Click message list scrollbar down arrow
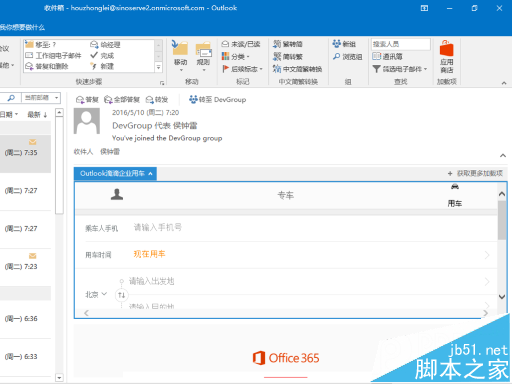The height and width of the screenshot is (384, 512). 59,378
